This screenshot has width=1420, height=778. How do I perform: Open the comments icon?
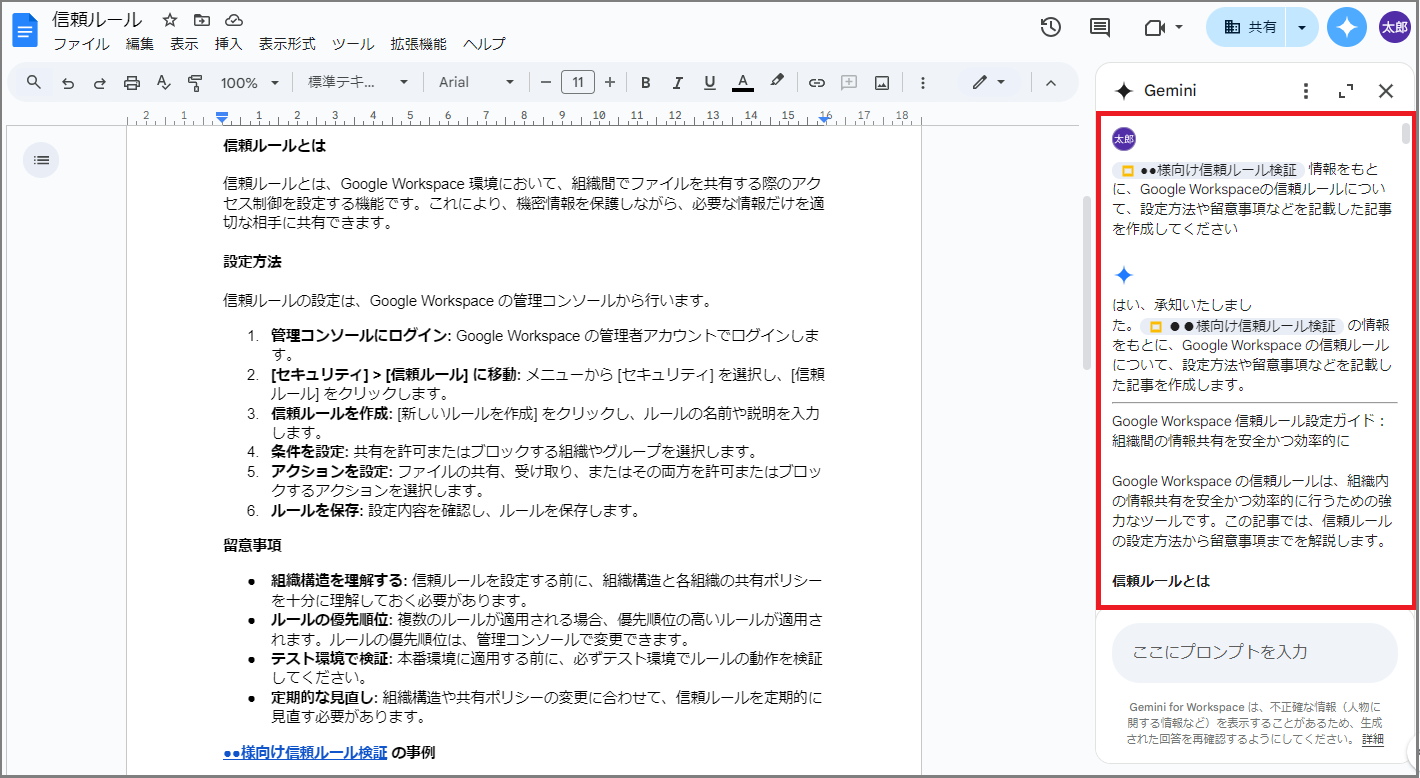1100,27
